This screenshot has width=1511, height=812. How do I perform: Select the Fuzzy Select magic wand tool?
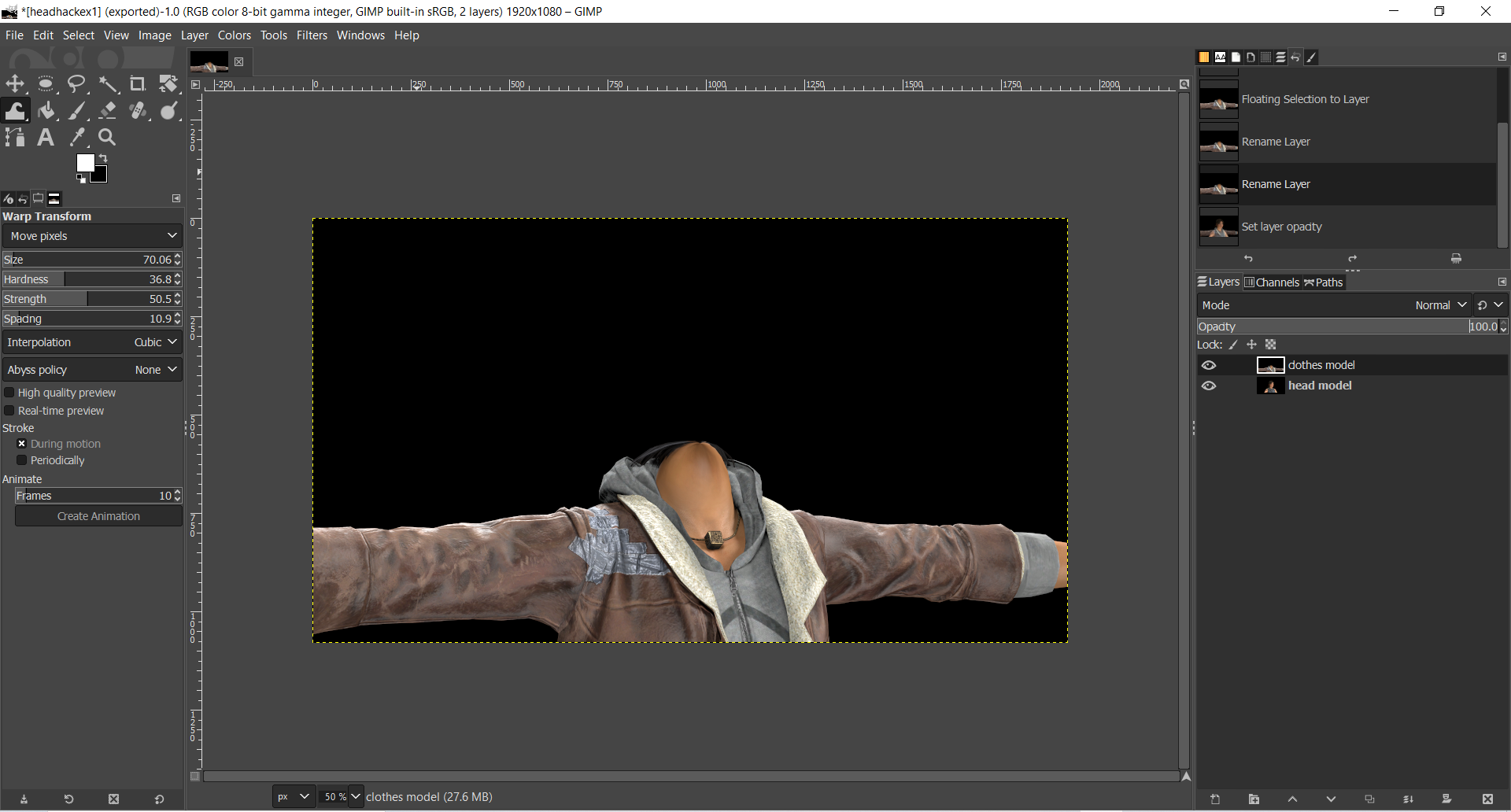click(x=108, y=84)
